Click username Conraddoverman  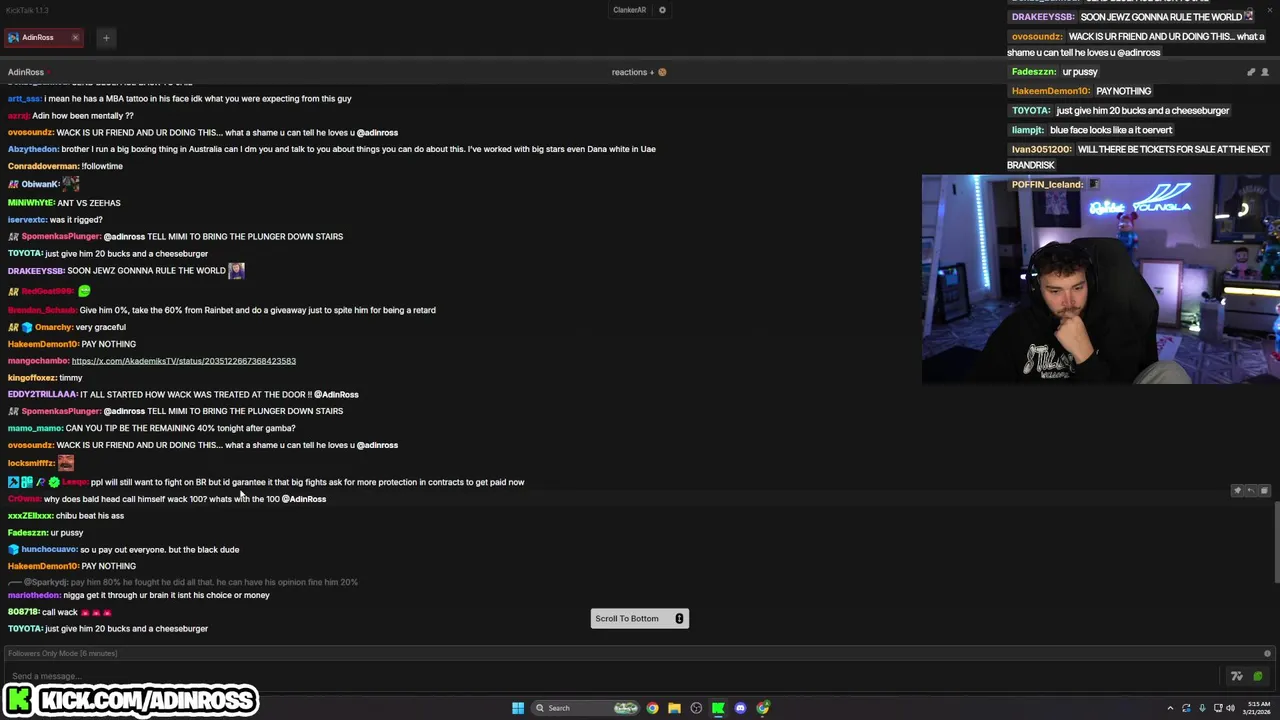43,166
